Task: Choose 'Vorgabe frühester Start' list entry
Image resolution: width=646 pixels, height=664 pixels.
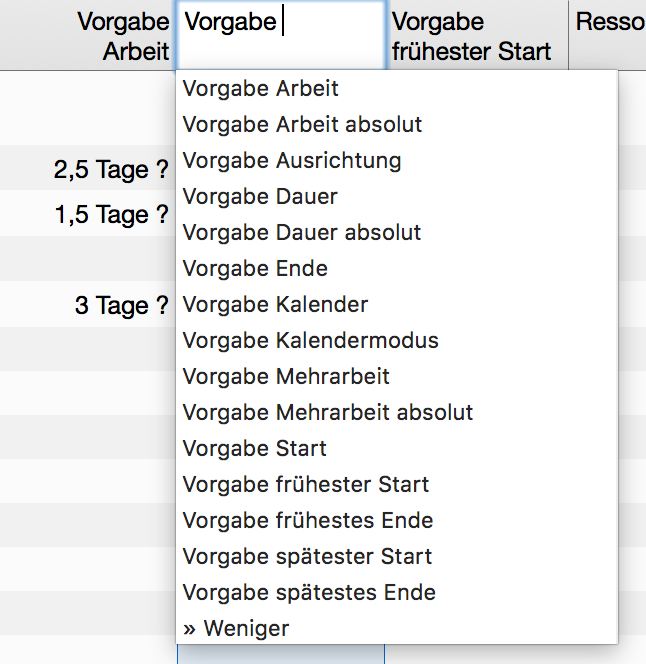Action: pos(306,485)
